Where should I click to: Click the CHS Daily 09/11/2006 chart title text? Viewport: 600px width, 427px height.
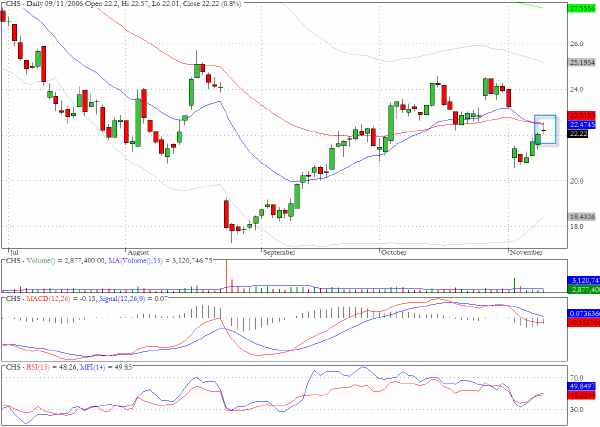pos(124,4)
